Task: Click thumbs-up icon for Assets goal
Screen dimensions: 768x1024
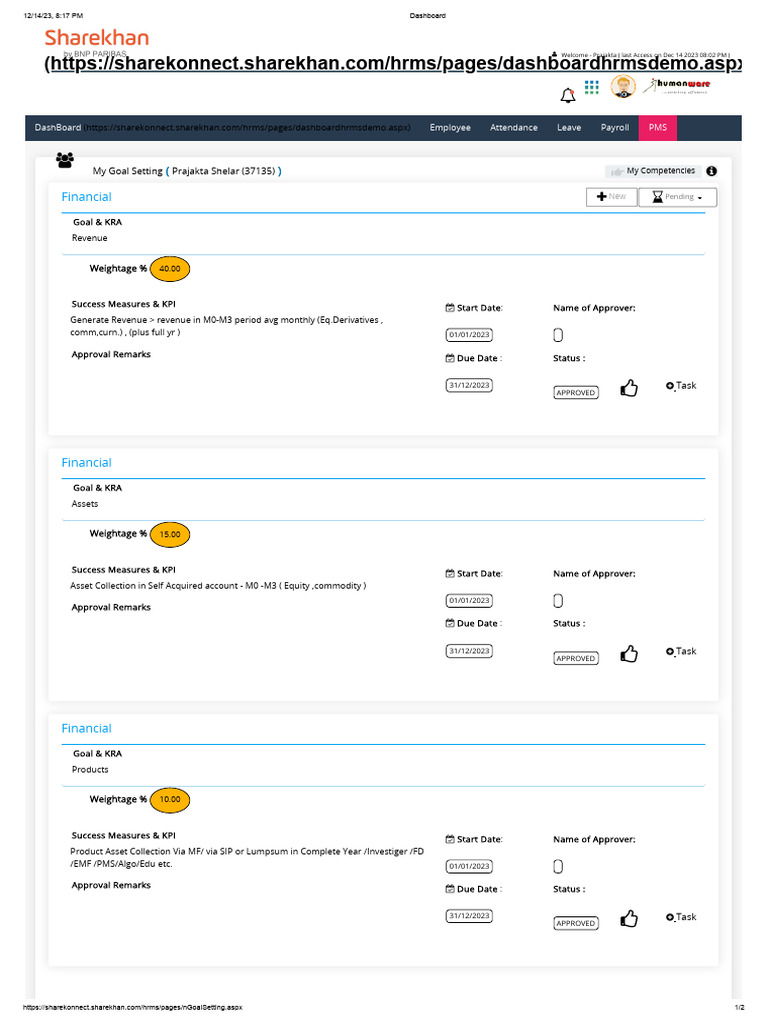Action: coord(629,654)
